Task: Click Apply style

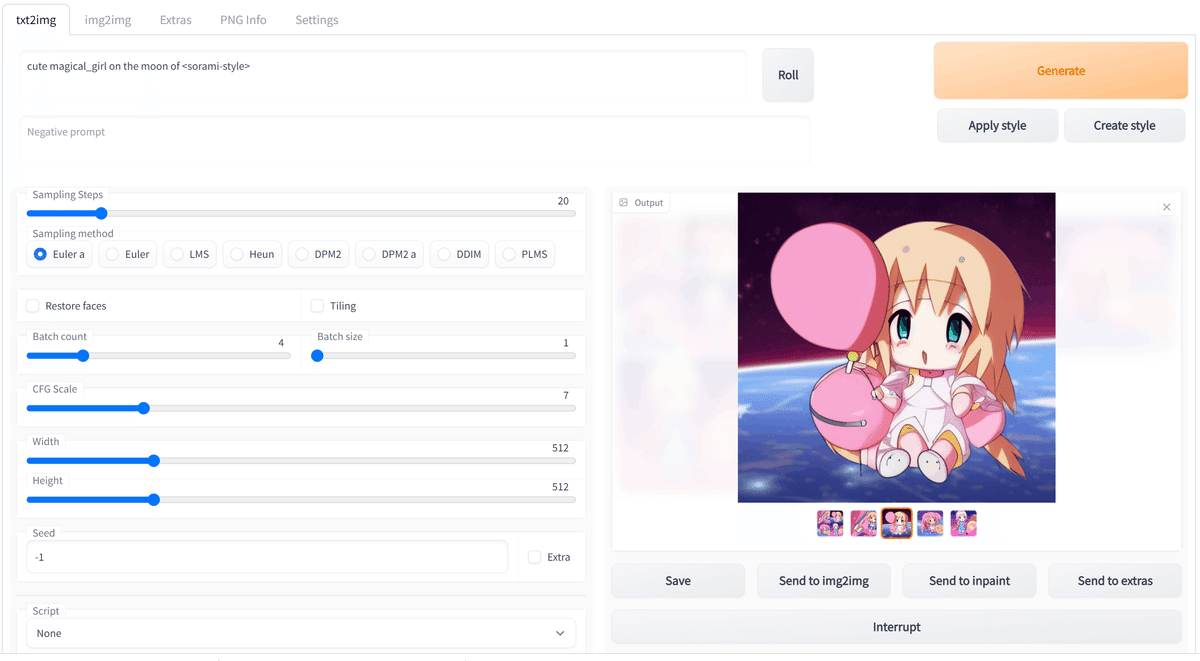Action: [x=997, y=125]
